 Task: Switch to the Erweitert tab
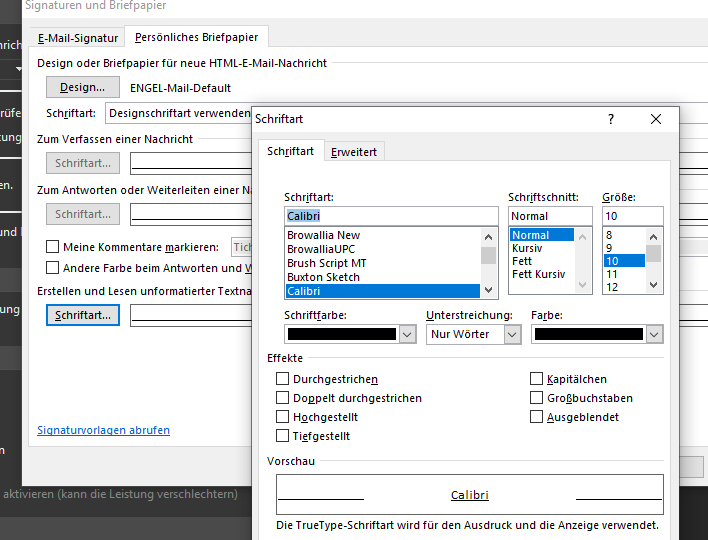pyautogui.click(x=354, y=152)
